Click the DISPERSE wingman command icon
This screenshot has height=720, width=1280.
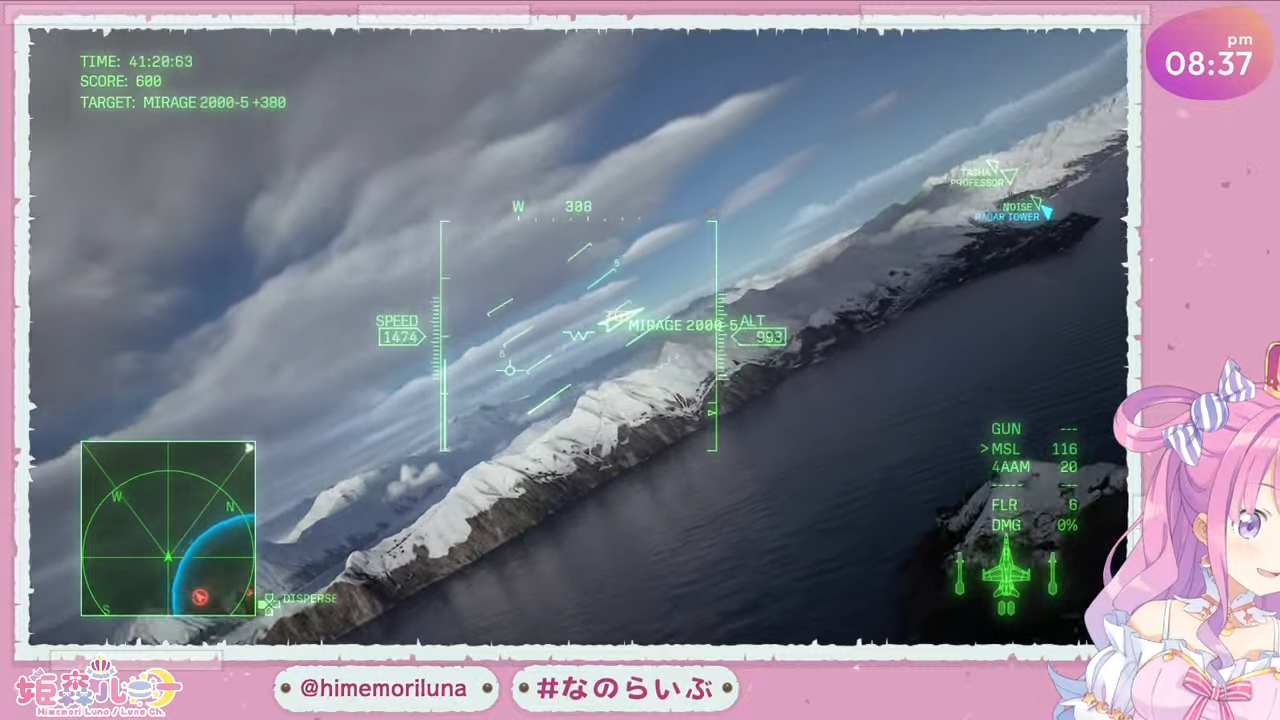[268, 603]
